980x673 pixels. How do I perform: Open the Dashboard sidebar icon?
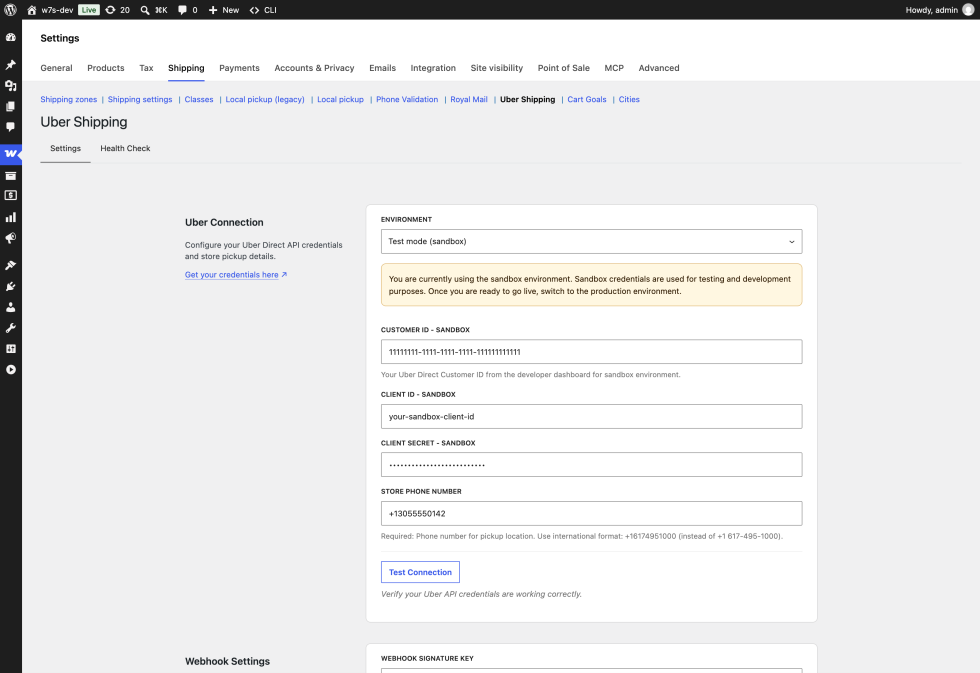(x=11, y=37)
